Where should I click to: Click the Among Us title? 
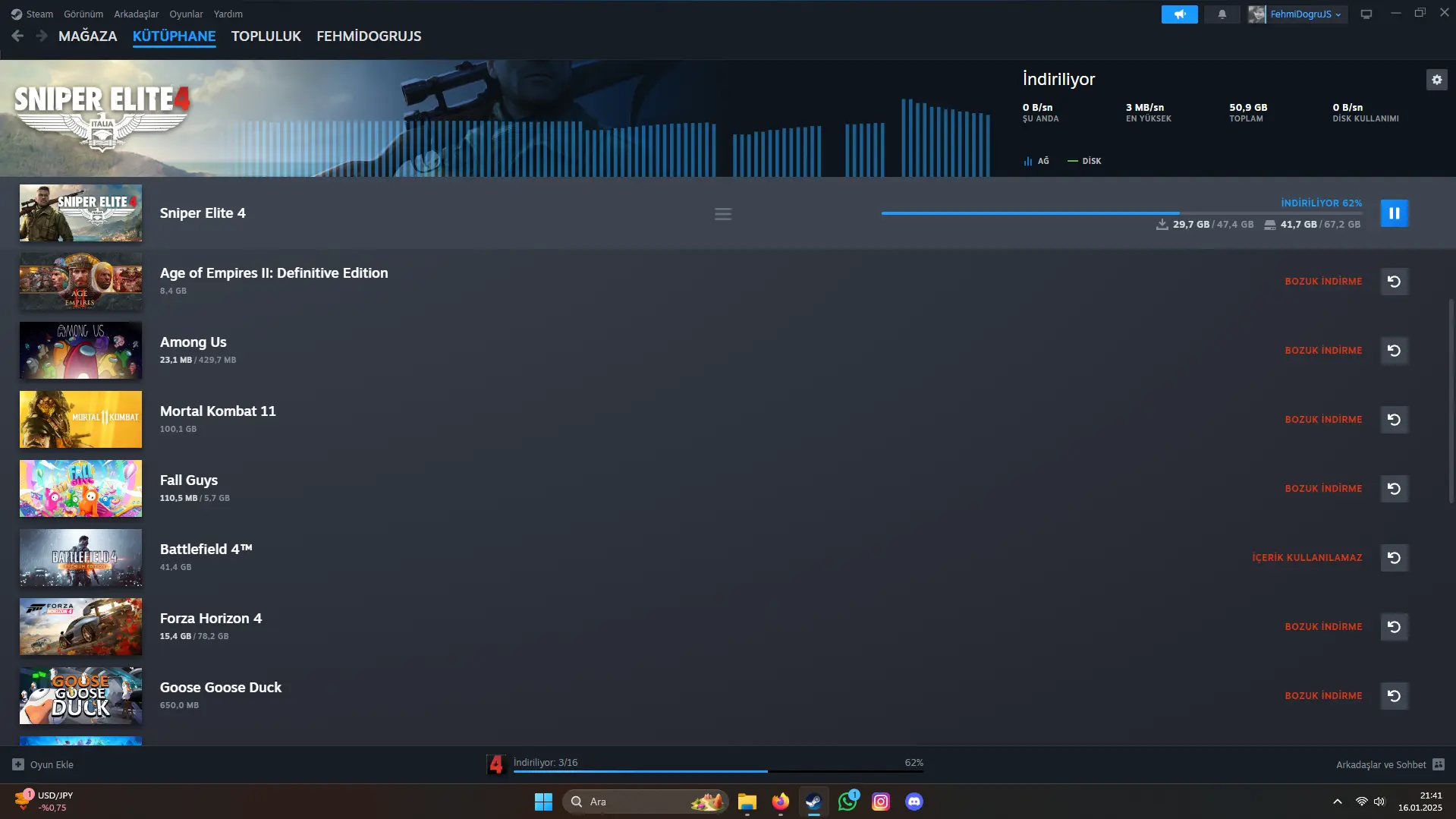(193, 342)
